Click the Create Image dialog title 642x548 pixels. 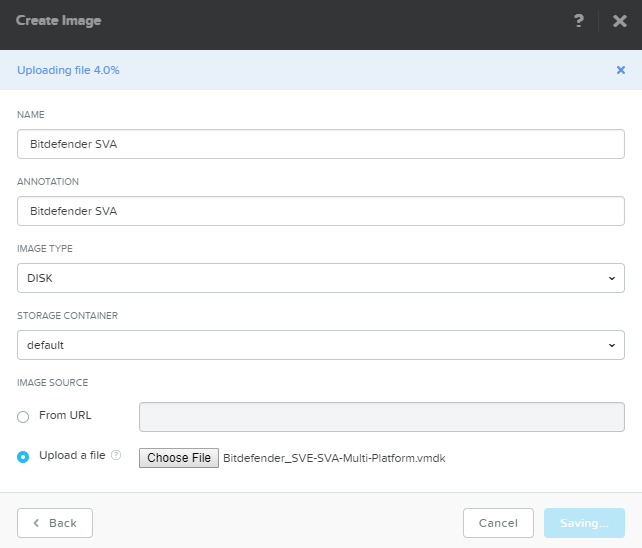pos(58,21)
